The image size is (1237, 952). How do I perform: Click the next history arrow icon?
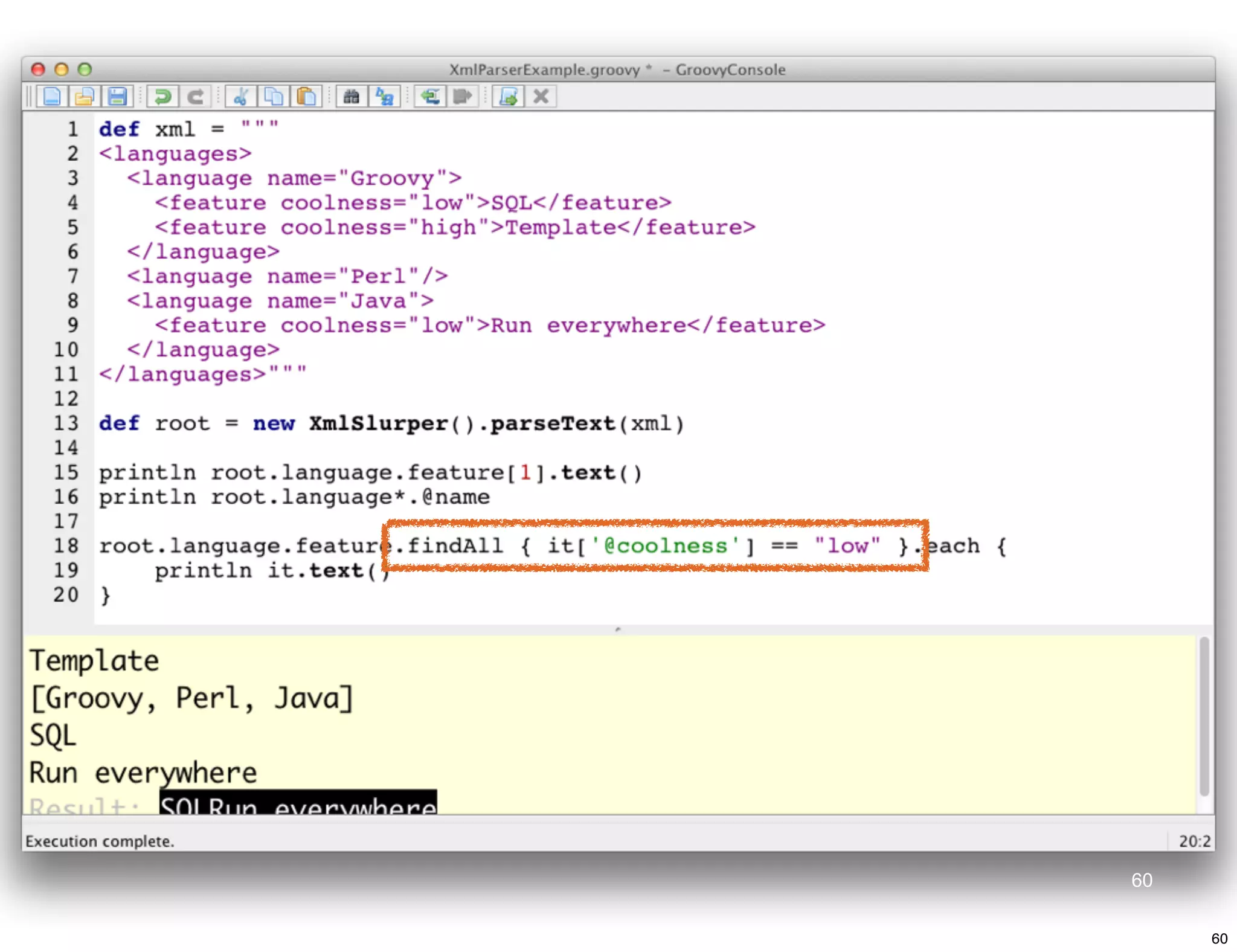(463, 97)
